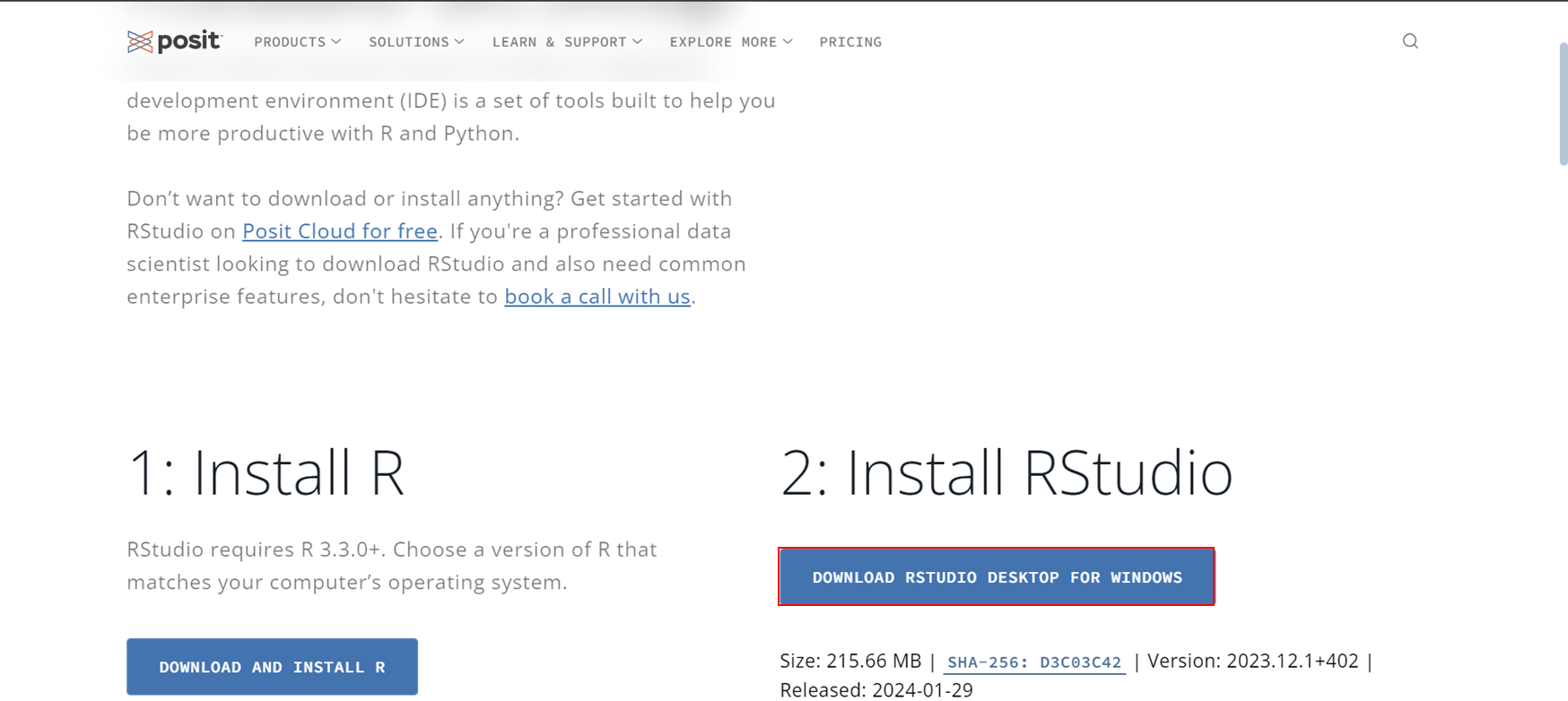Image resolution: width=1568 pixels, height=701 pixels.
Task: Open the Learn & Support dropdown
Action: [x=568, y=42]
